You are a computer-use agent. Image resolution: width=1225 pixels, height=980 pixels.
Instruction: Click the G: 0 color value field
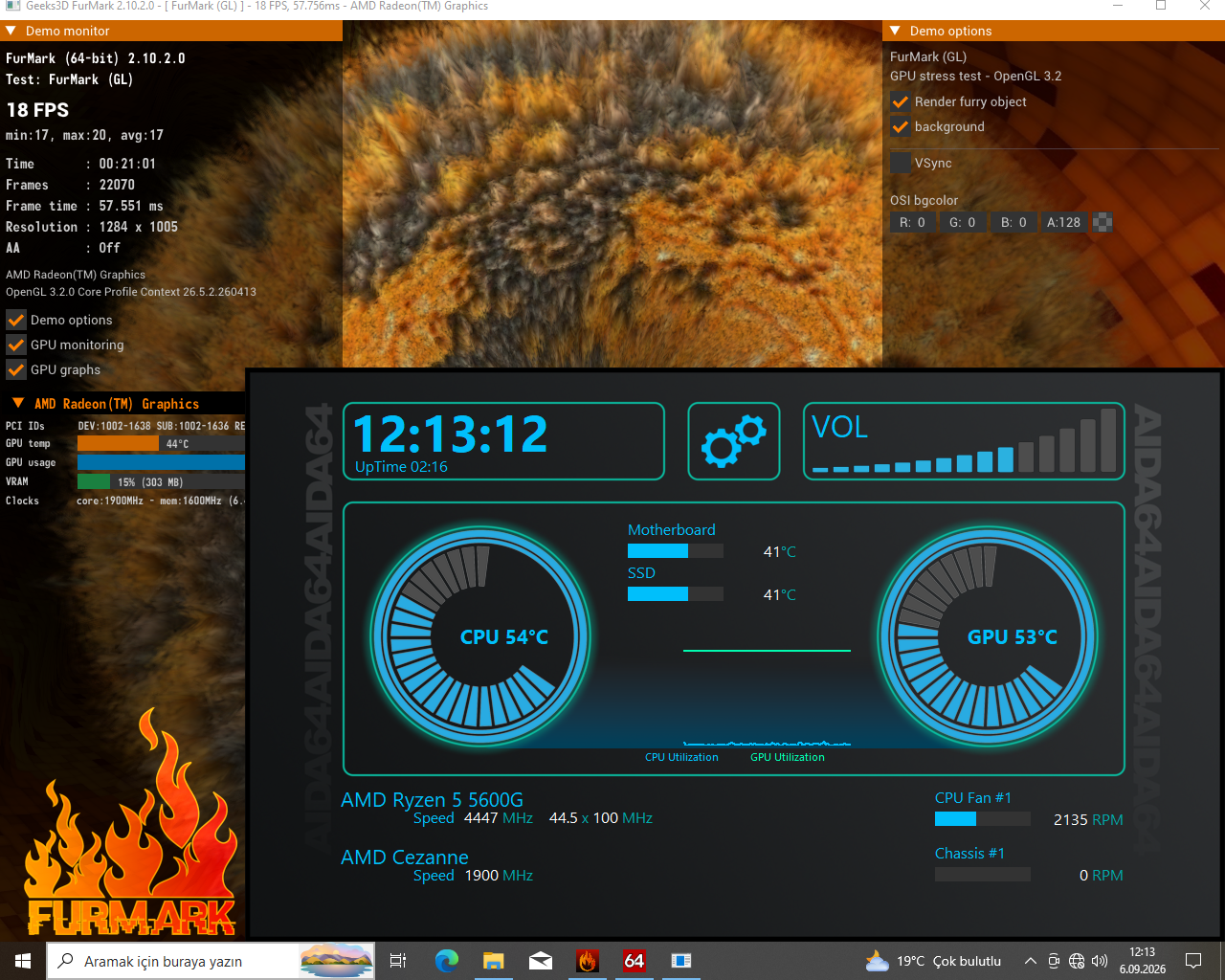click(962, 222)
